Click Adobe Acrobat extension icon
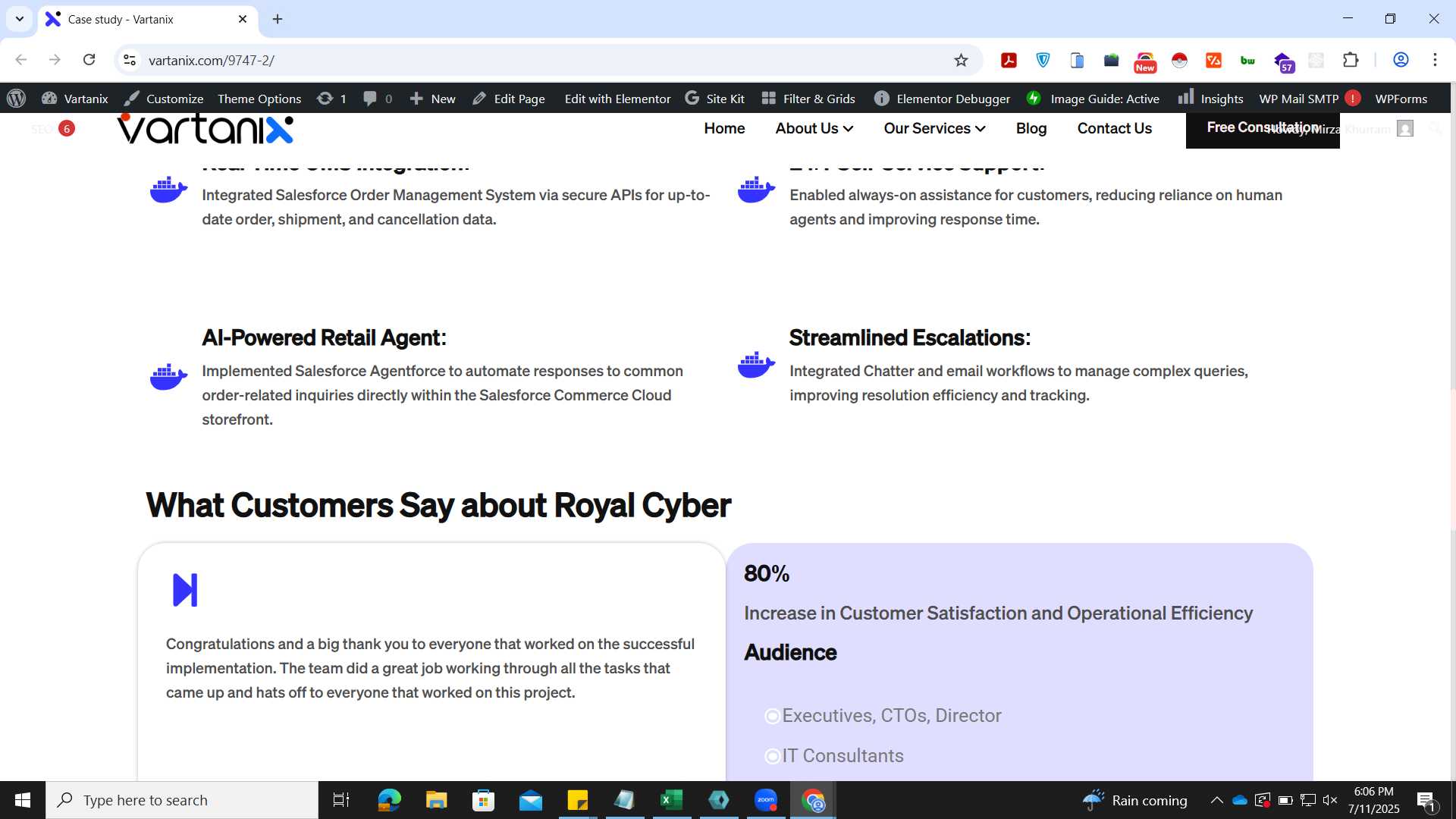Image resolution: width=1456 pixels, height=819 pixels. [x=1009, y=60]
